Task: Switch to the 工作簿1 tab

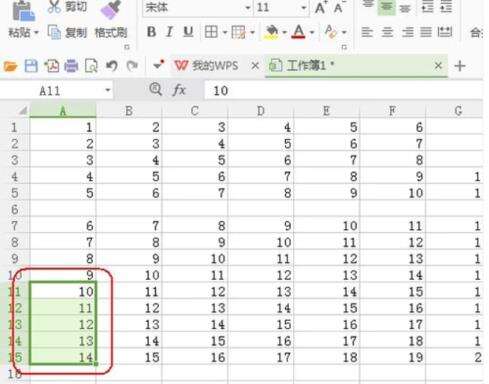Action: pyautogui.click(x=306, y=66)
